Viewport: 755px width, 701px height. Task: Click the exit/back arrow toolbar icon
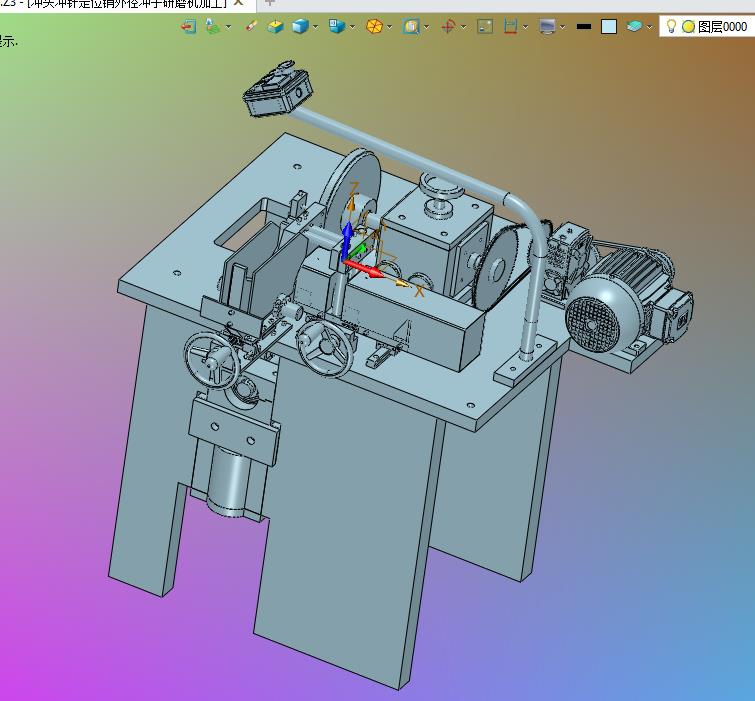[188, 26]
